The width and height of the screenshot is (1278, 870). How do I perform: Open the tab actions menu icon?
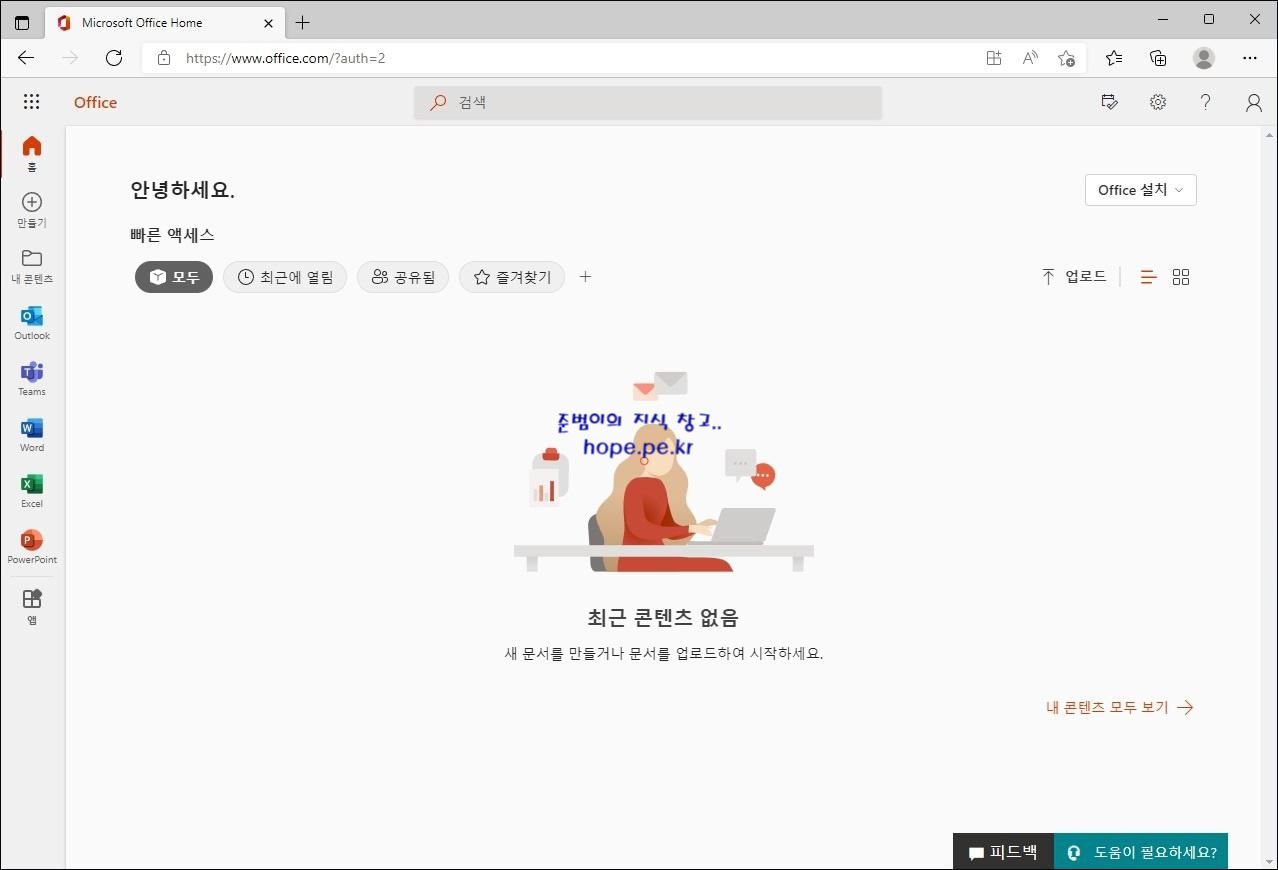click(22, 22)
